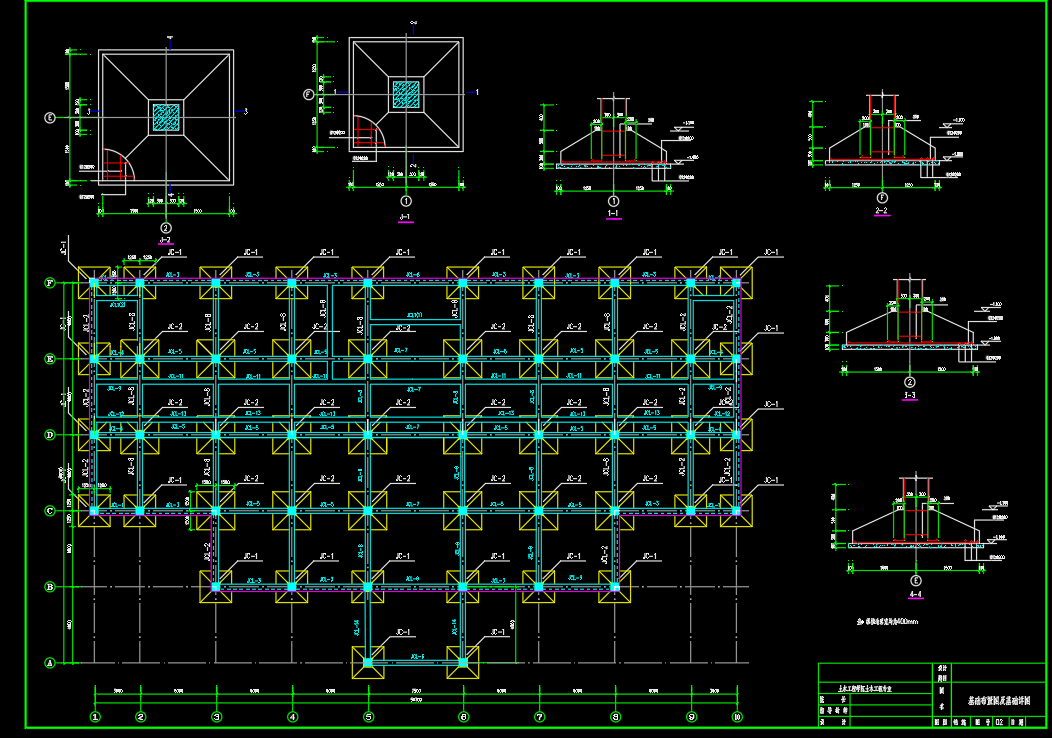This screenshot has height=738, width=1052.
Task: Select the 1-1 section title label
Action: (613, 214)
